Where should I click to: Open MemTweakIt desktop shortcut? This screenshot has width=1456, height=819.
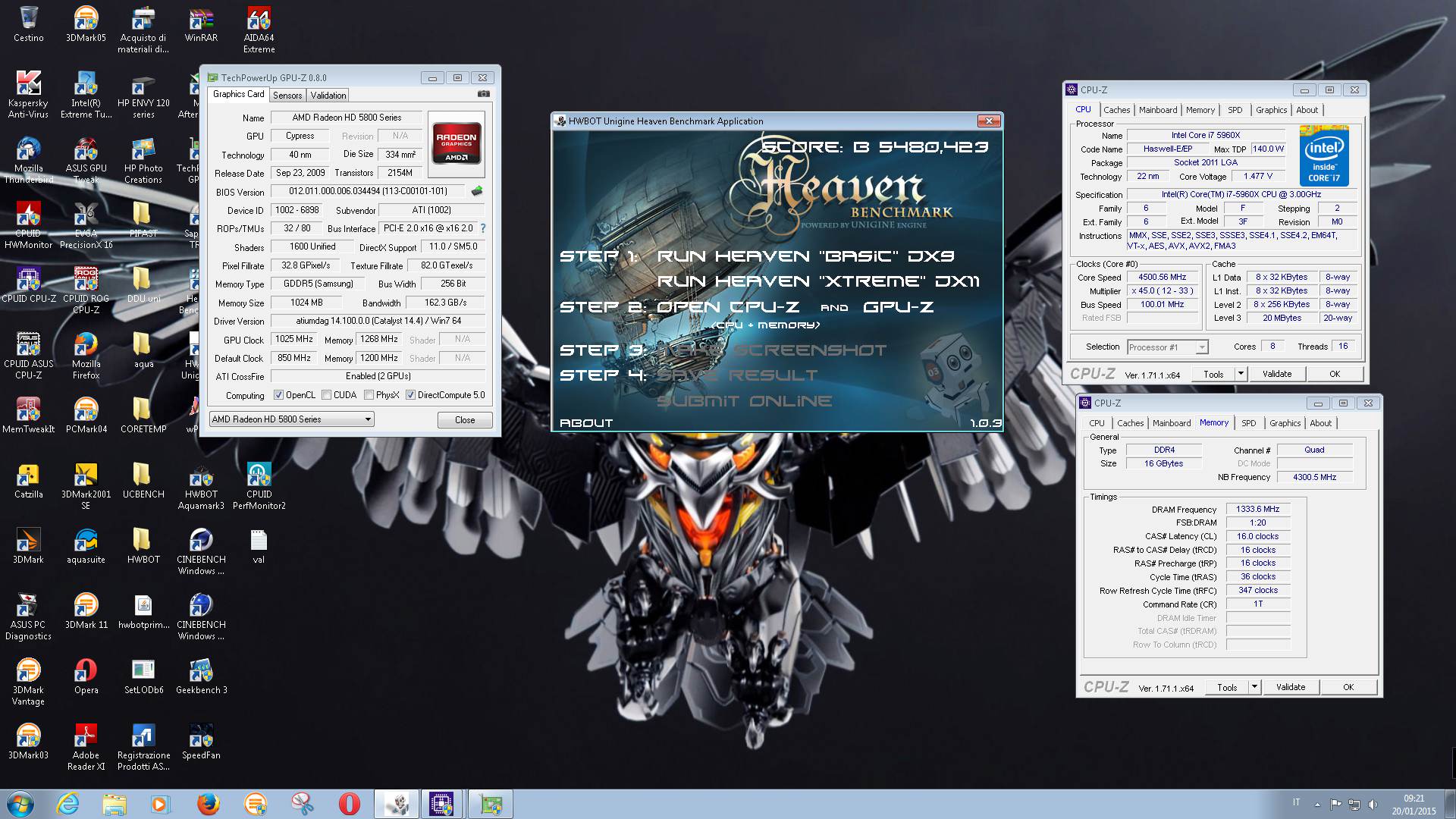click(28, 416)
